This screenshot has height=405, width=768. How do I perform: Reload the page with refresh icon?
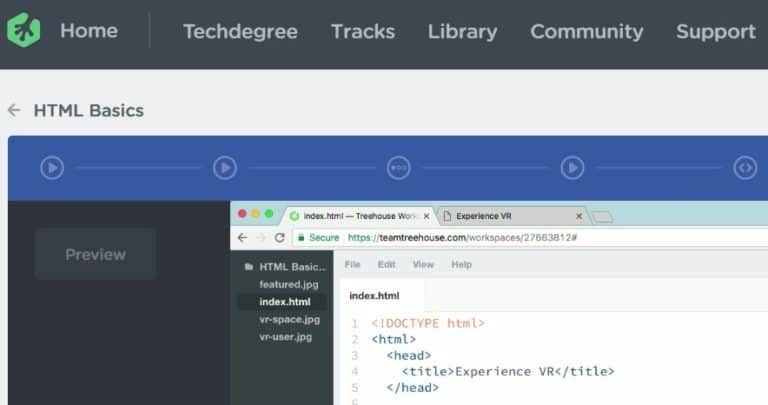[280, 238]
